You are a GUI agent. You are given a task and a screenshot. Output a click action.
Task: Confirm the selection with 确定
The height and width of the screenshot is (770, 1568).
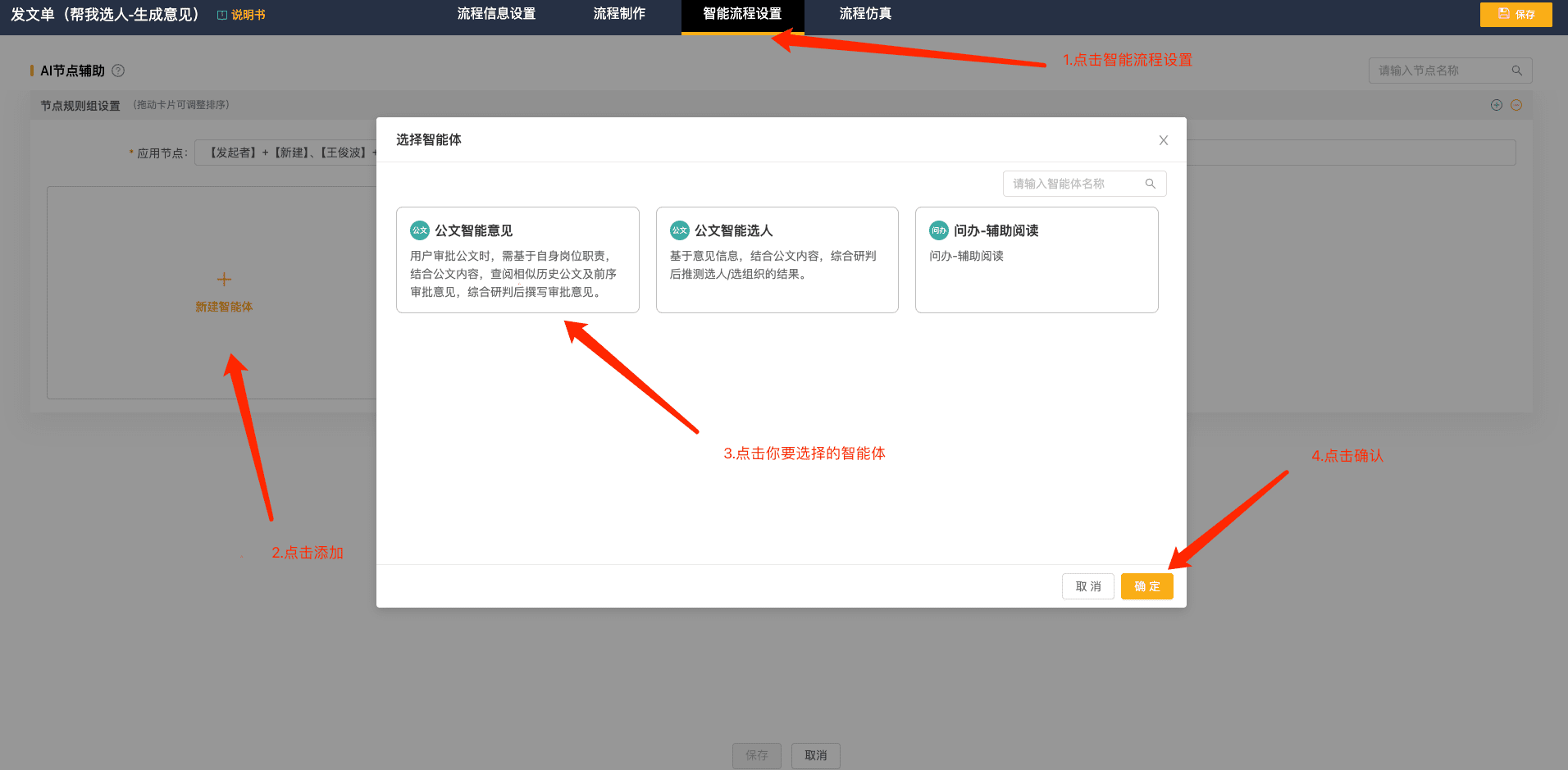coord(1147,586)
